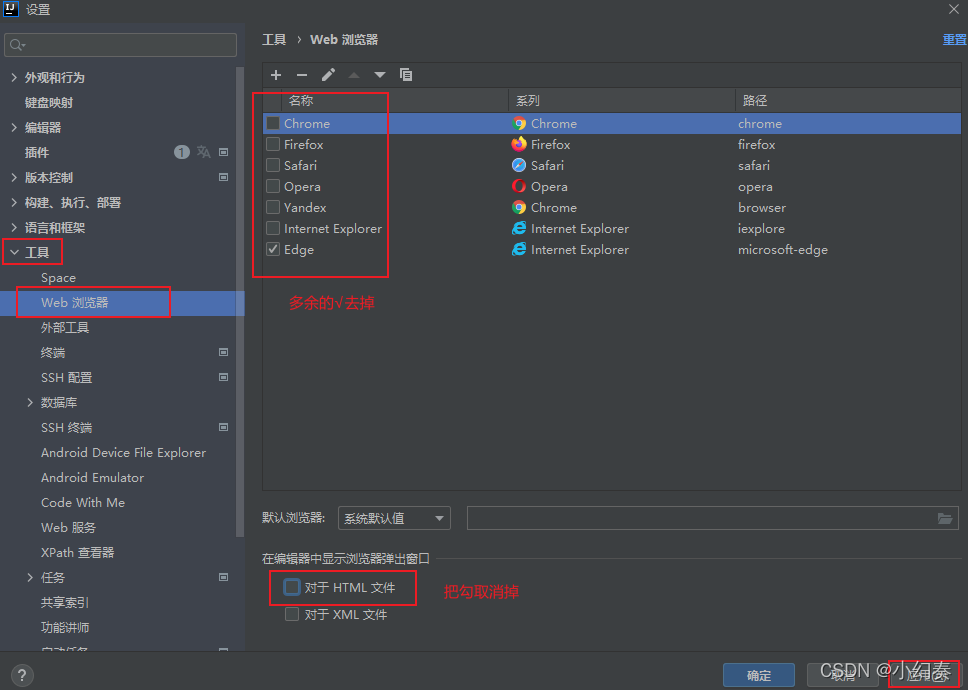This screenshot has height=690, width=968.
Task: Browse for browser path folder icon
Action: [945, 518]
